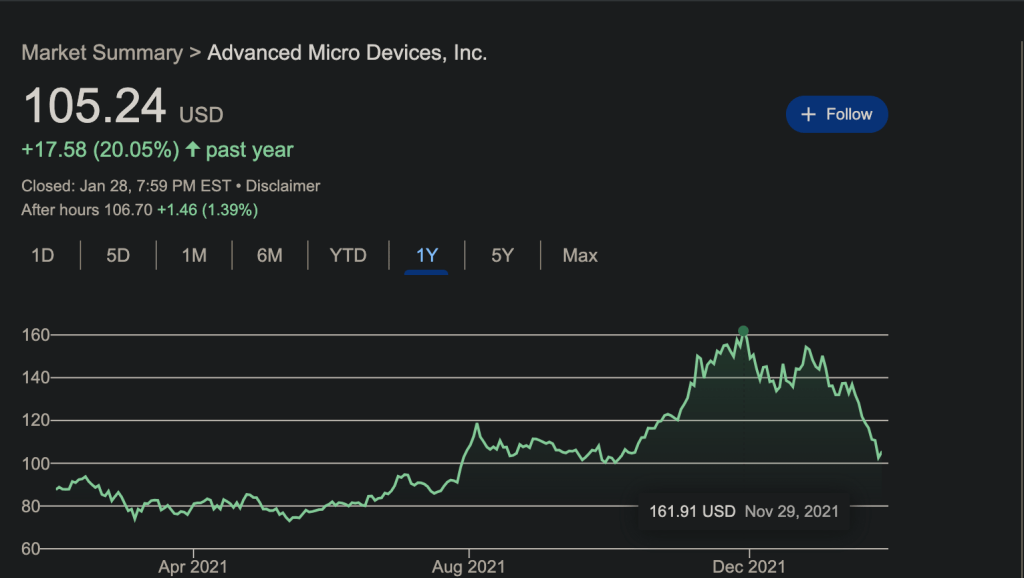The height and width of the screenshot is (578, 1024).
Task: Switch to the 1D chart view
Action: pos(43,255)
